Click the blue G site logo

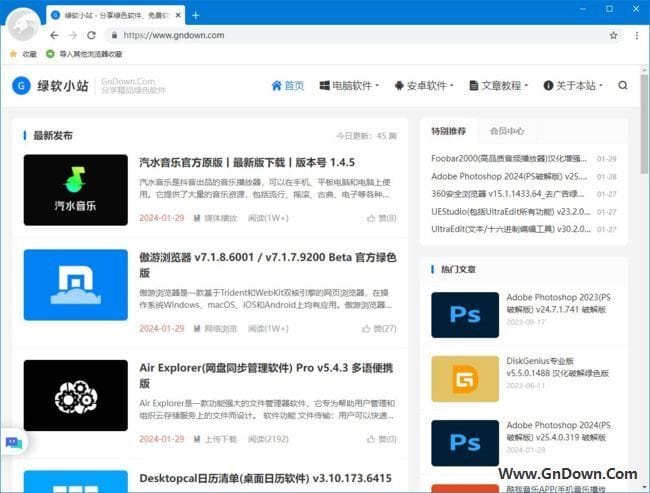pos(22,86)
